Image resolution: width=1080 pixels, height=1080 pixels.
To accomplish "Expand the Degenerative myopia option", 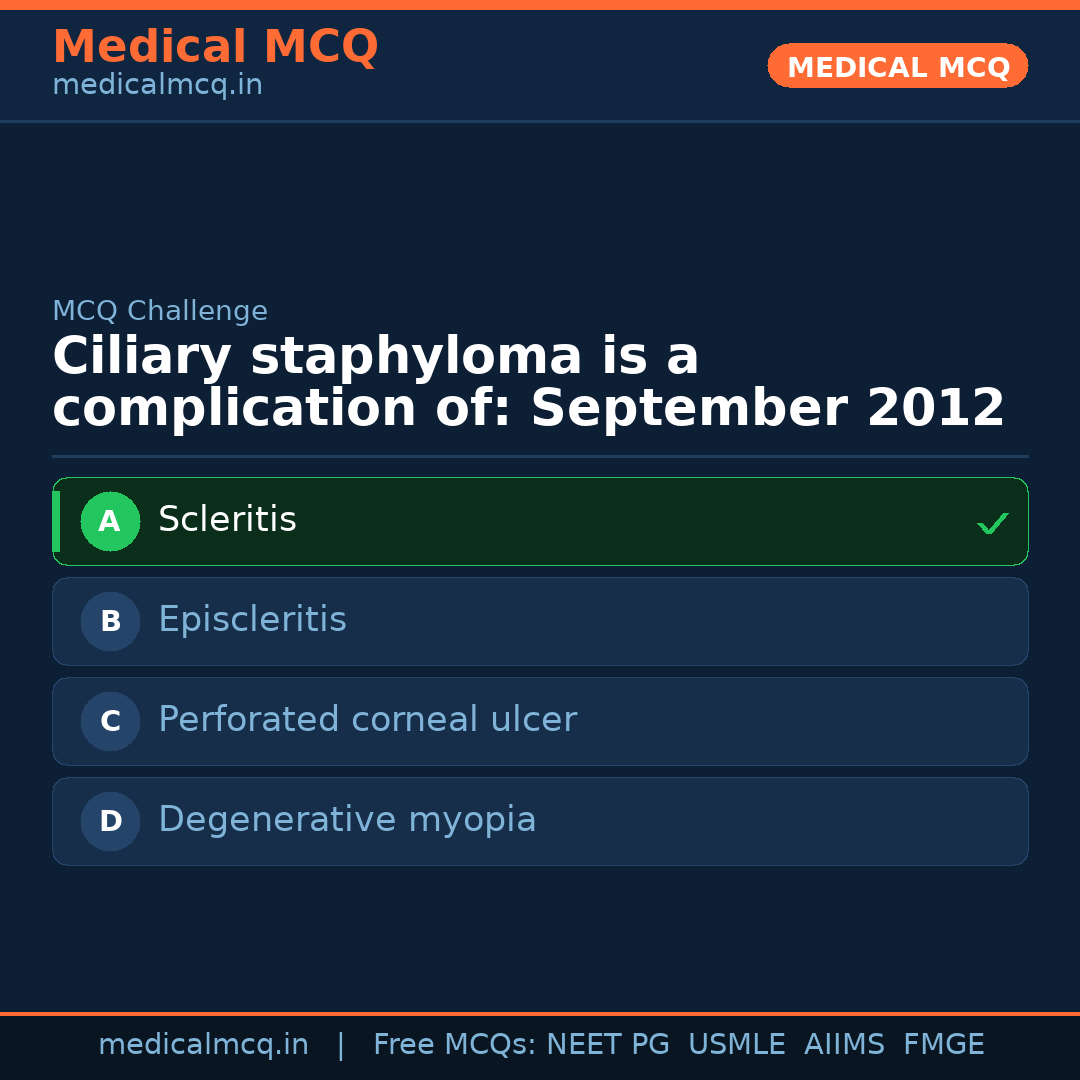I will click(540, 821).
